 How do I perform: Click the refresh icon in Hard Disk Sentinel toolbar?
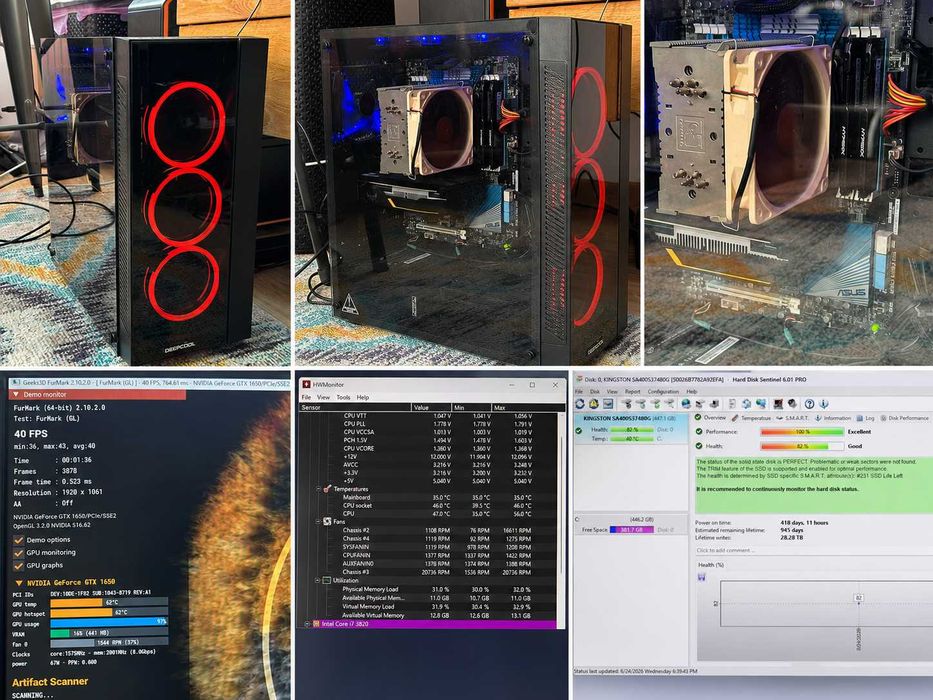(580, 404)
